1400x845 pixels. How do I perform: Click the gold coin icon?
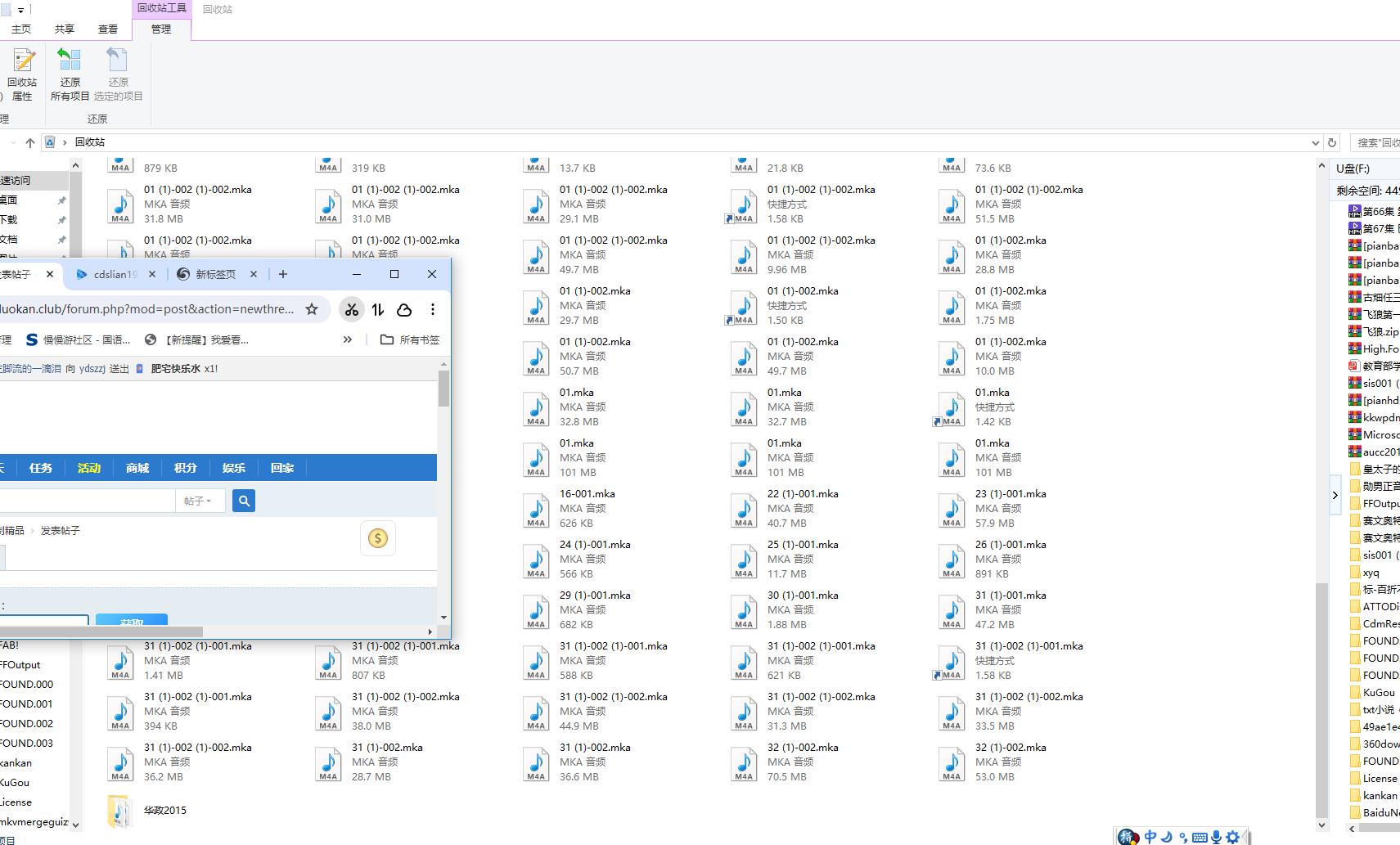tap(378, 538)
